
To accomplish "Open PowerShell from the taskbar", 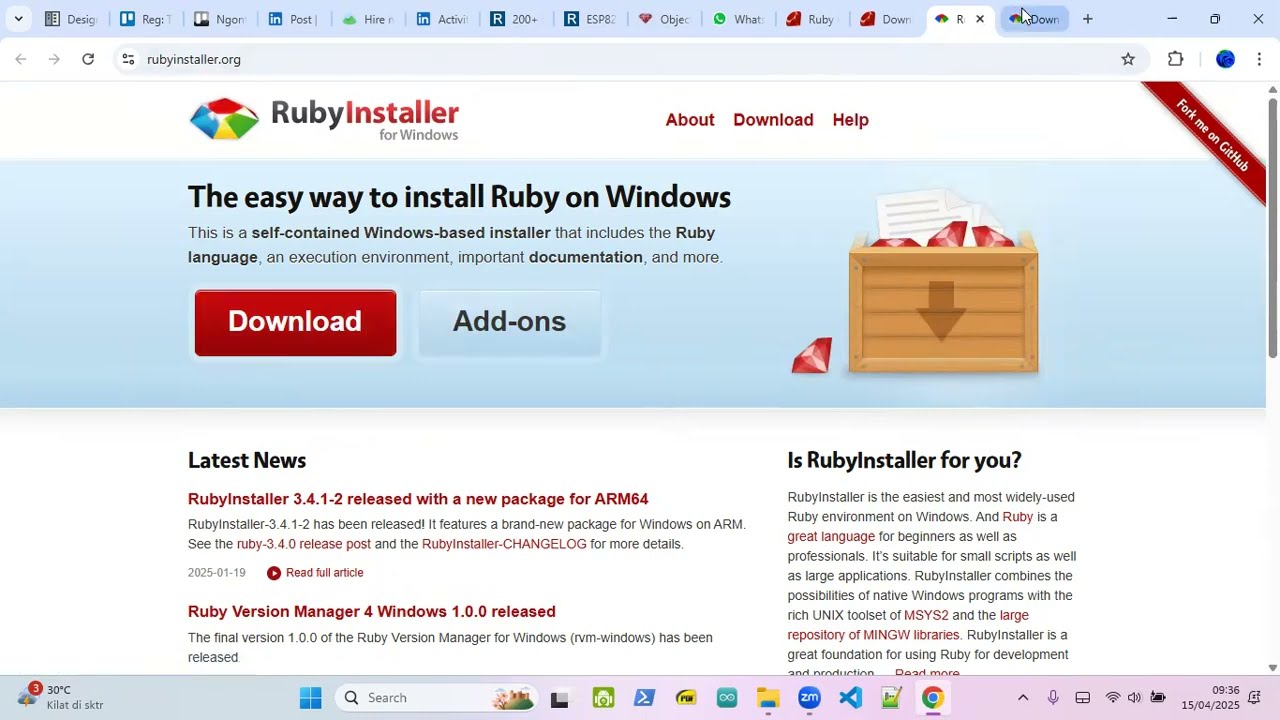I will [x=644, y=698].
